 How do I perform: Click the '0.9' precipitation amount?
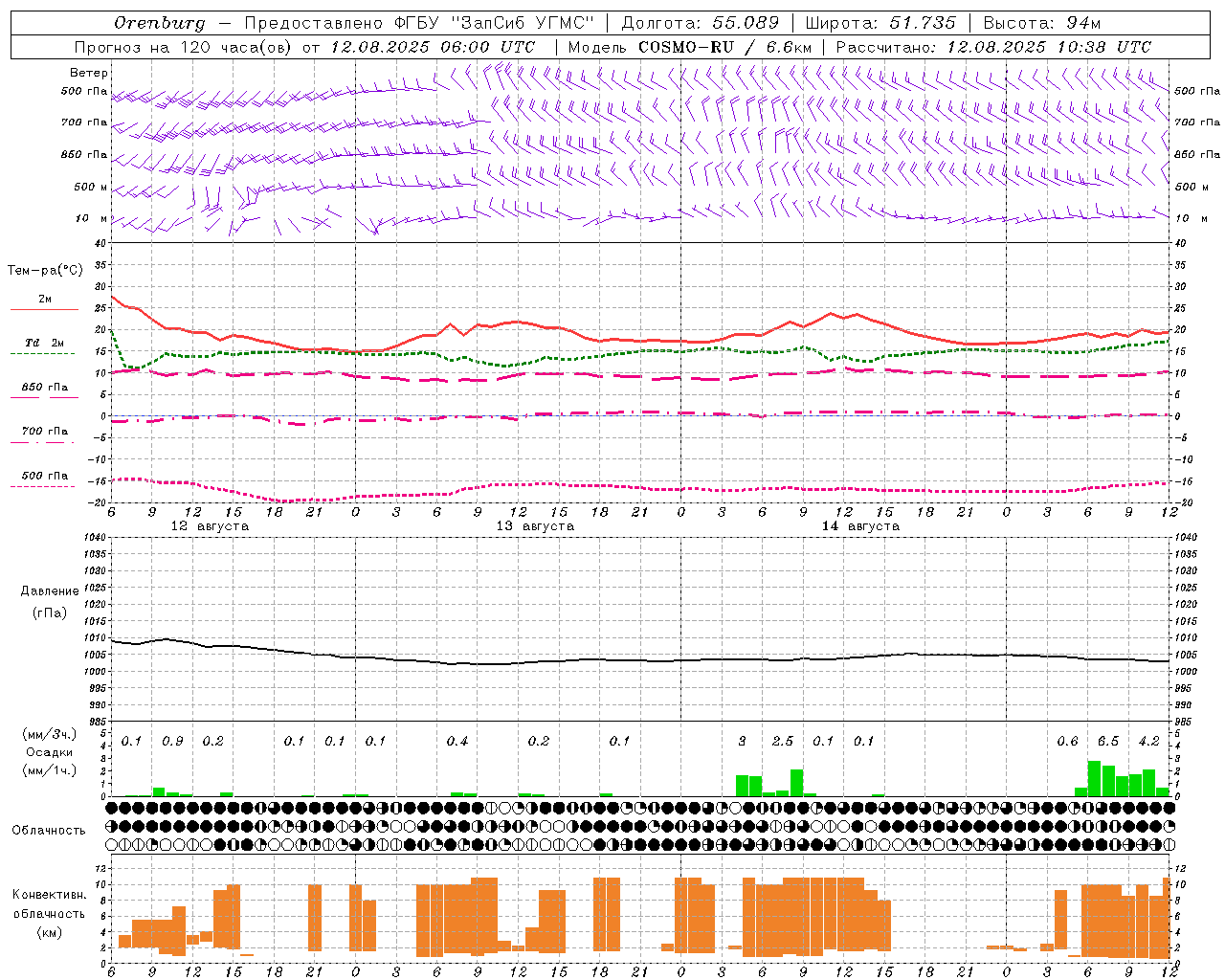point(172,742)
